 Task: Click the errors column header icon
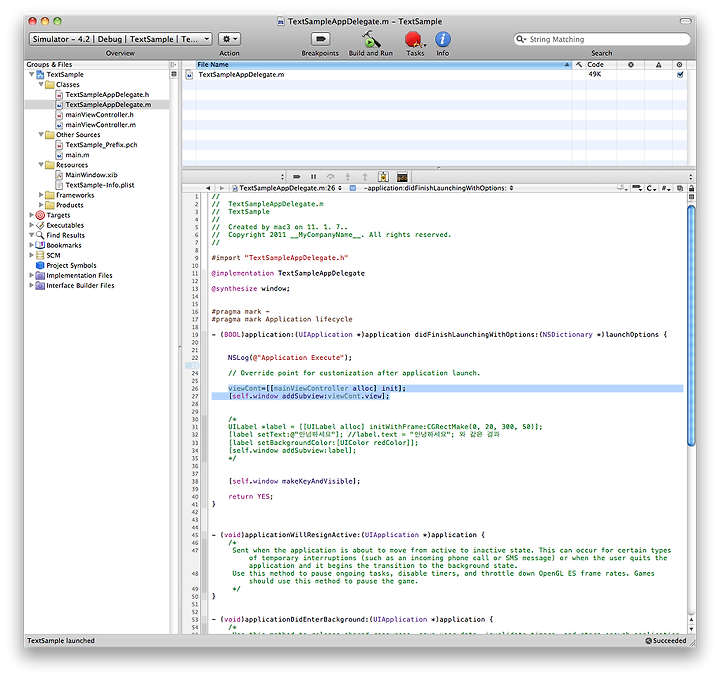click(x=631, y=65)
